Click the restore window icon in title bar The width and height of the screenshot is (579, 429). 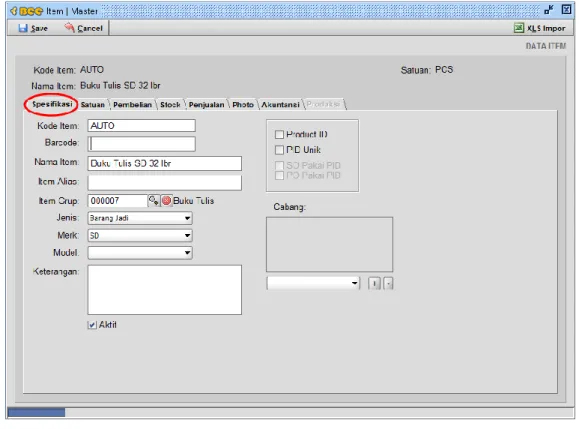[x=549, y=10]
